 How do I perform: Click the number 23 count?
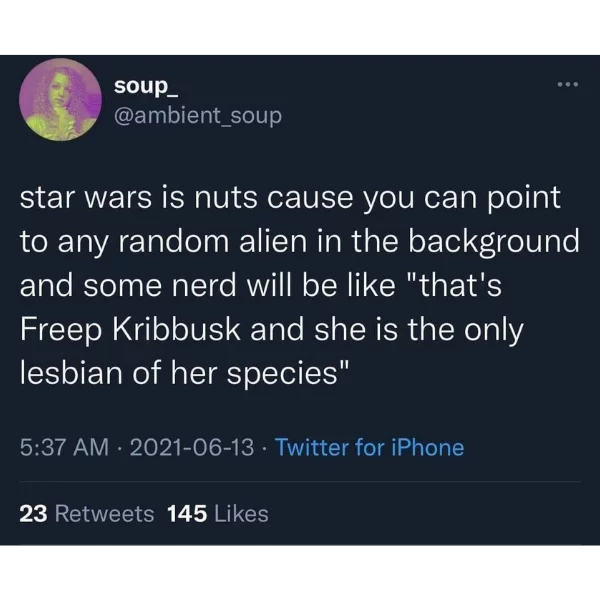click(33, 514)
